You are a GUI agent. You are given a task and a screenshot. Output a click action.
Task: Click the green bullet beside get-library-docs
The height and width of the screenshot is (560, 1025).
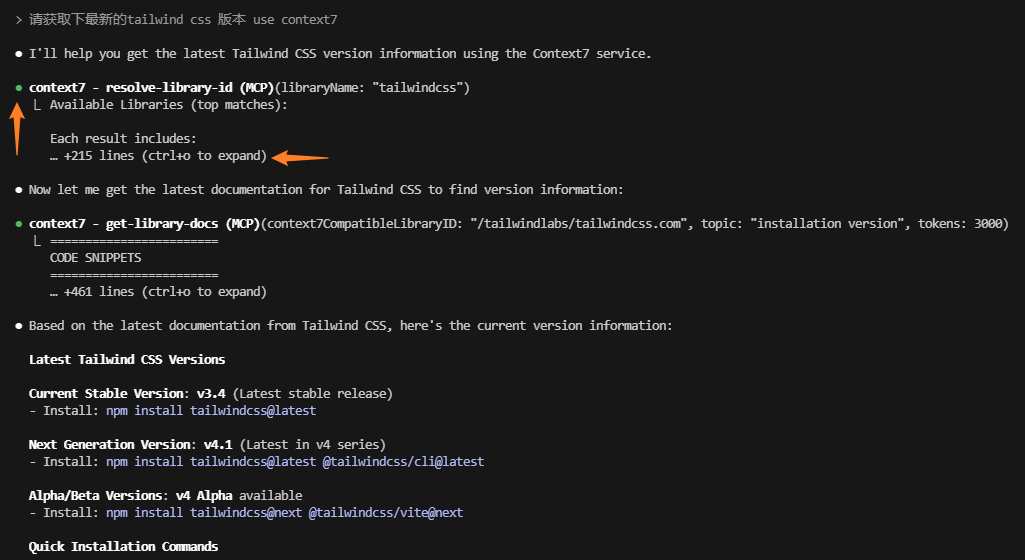pyautogui.click(x=18, y=224)
